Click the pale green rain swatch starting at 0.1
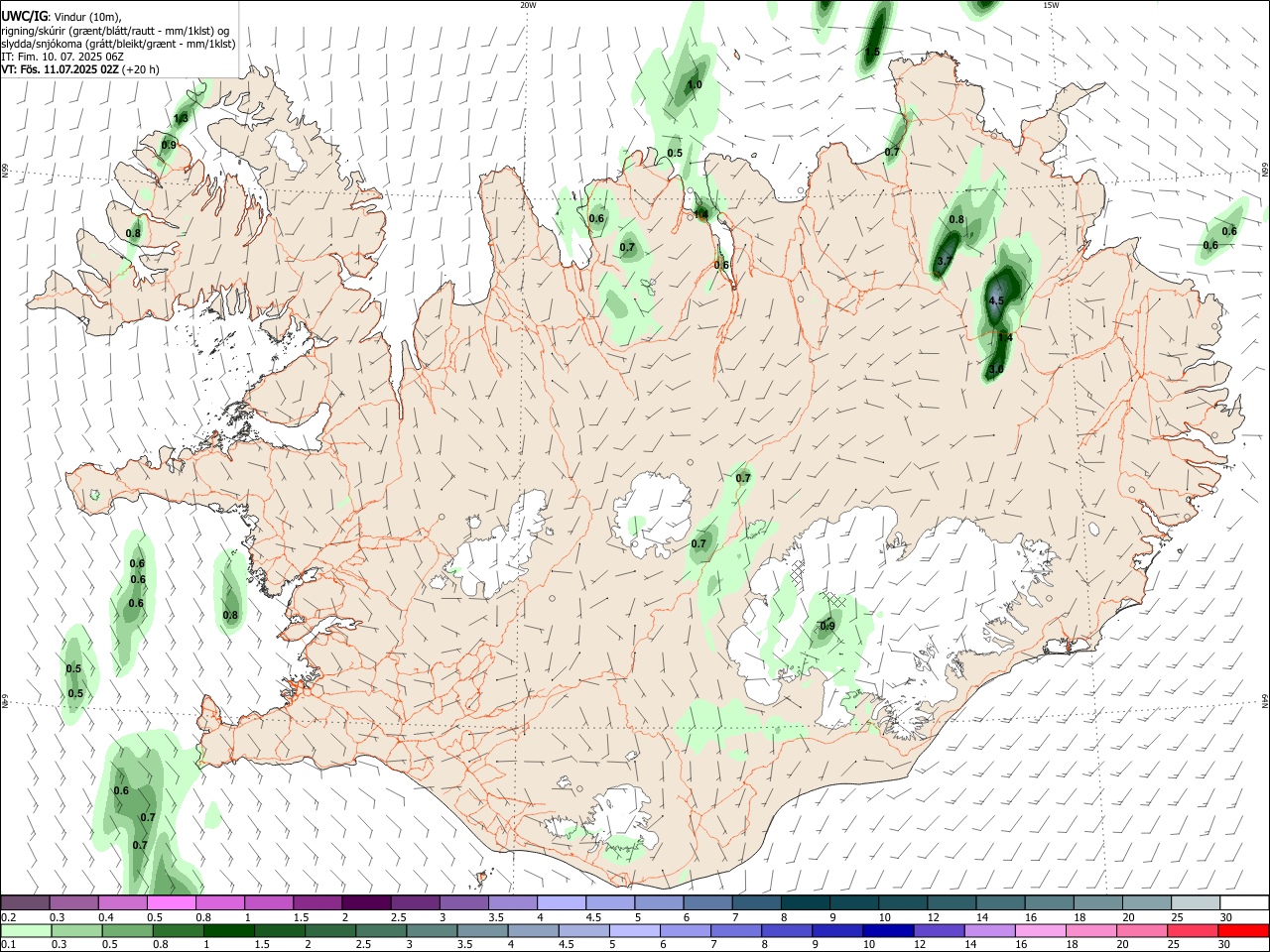 pyautogui.click(x=25, y=930)
